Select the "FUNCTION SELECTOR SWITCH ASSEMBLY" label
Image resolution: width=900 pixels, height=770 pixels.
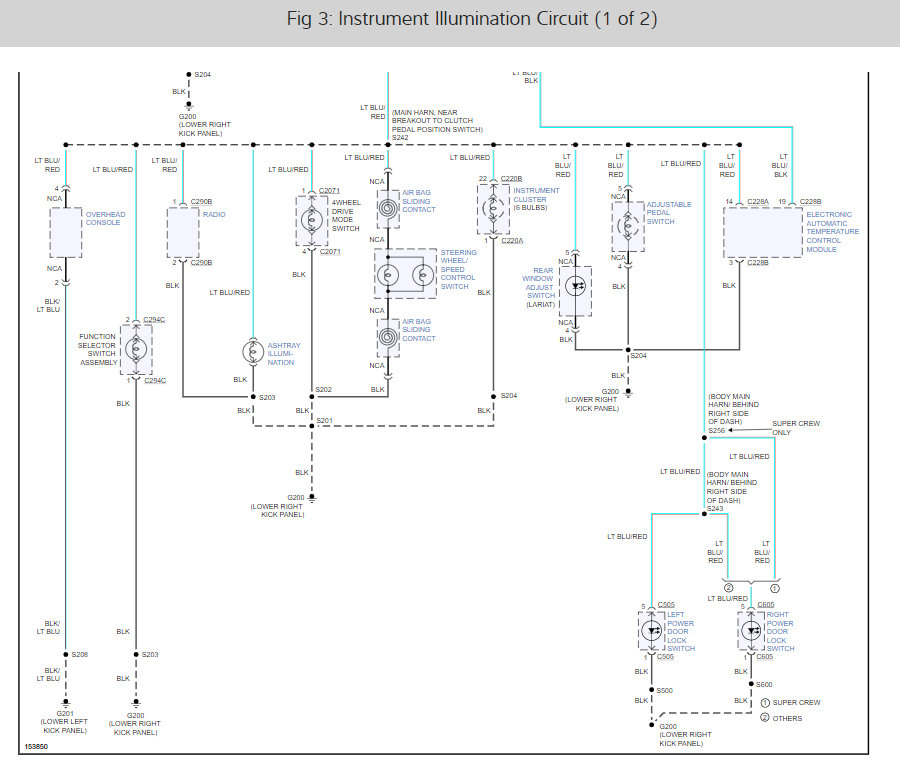pyautogui.click(x=98, y=349)
